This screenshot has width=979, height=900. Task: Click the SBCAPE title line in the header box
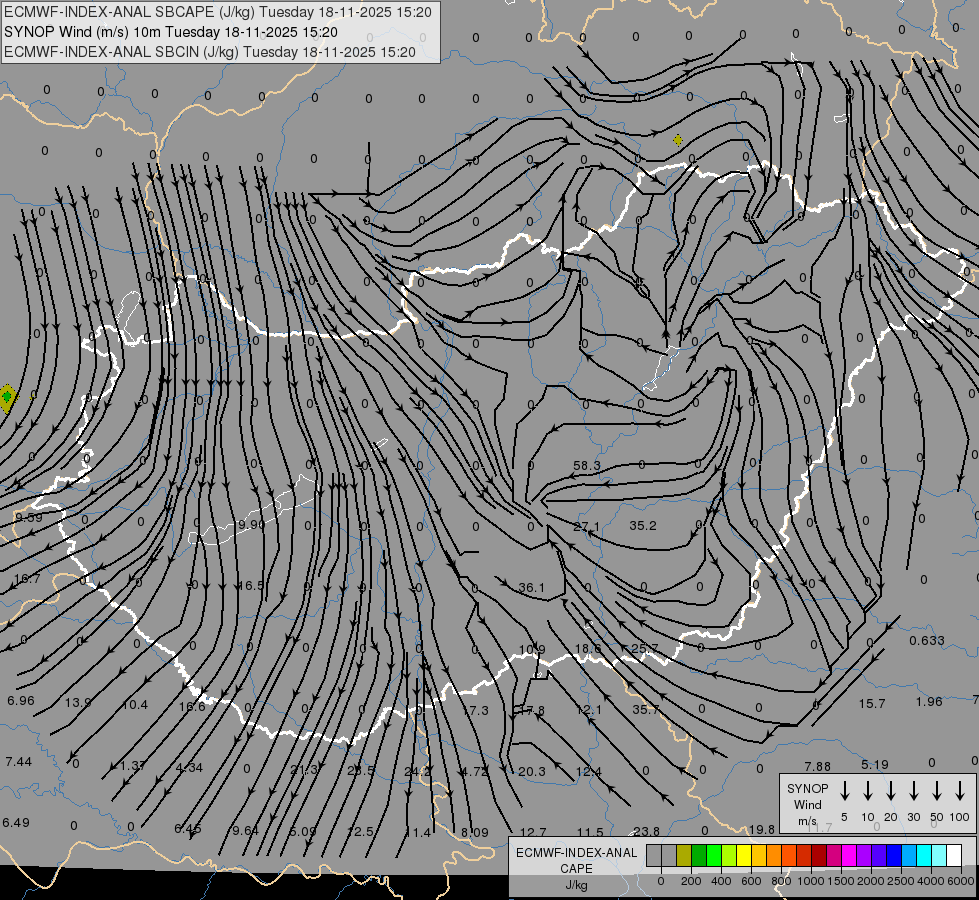(x=217, y=12)
